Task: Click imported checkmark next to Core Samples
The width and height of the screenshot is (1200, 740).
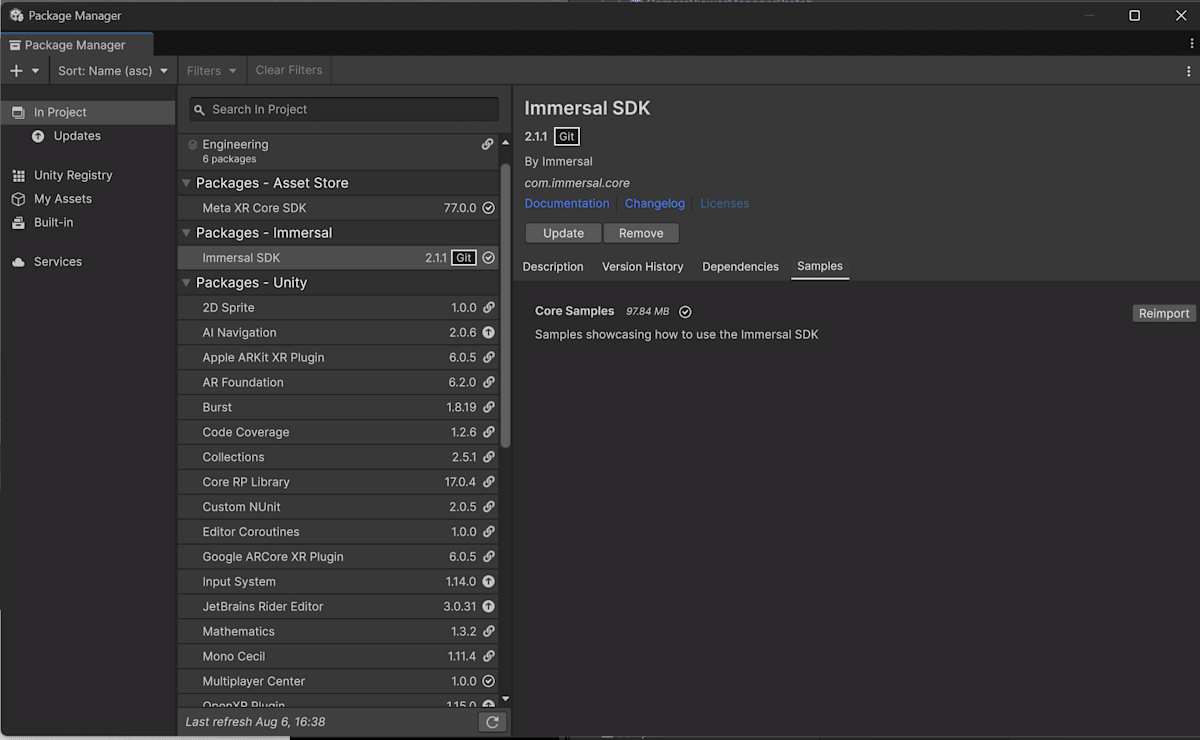Action: (685, 312)
